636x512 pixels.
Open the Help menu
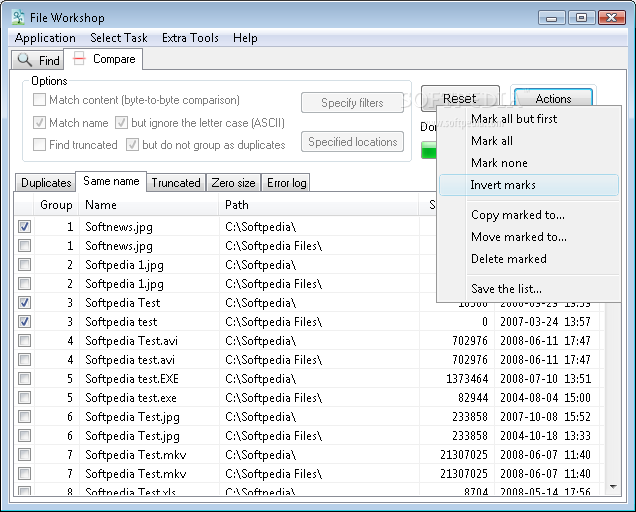(x=245, y=38)
